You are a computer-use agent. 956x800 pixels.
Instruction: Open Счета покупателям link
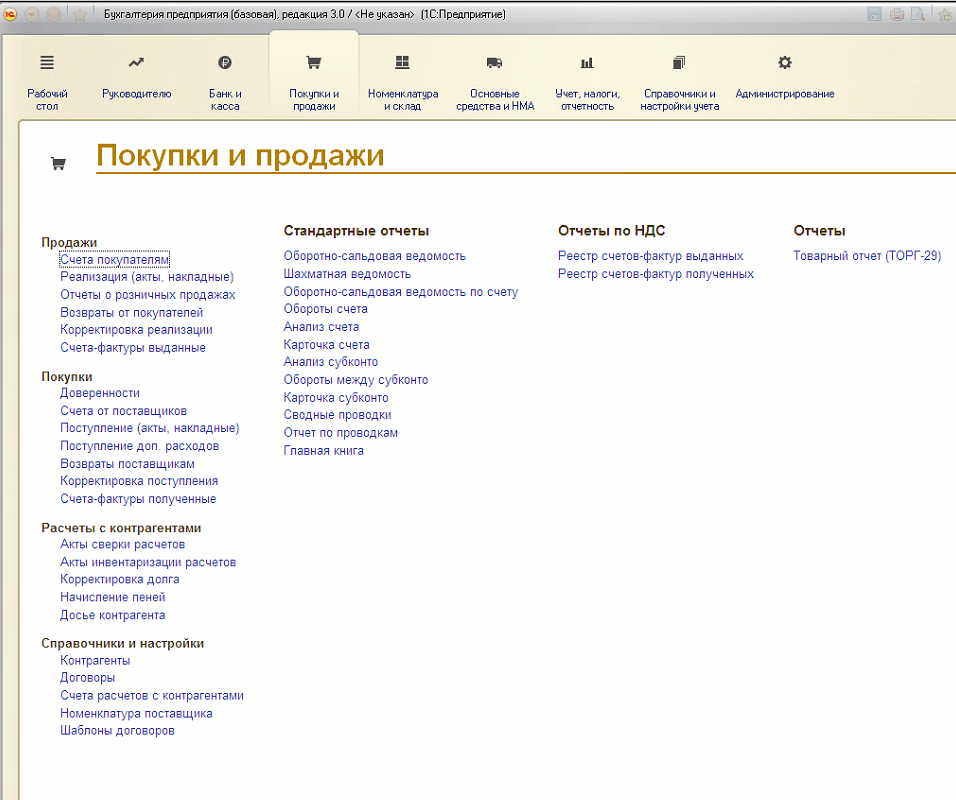(114, 260)
